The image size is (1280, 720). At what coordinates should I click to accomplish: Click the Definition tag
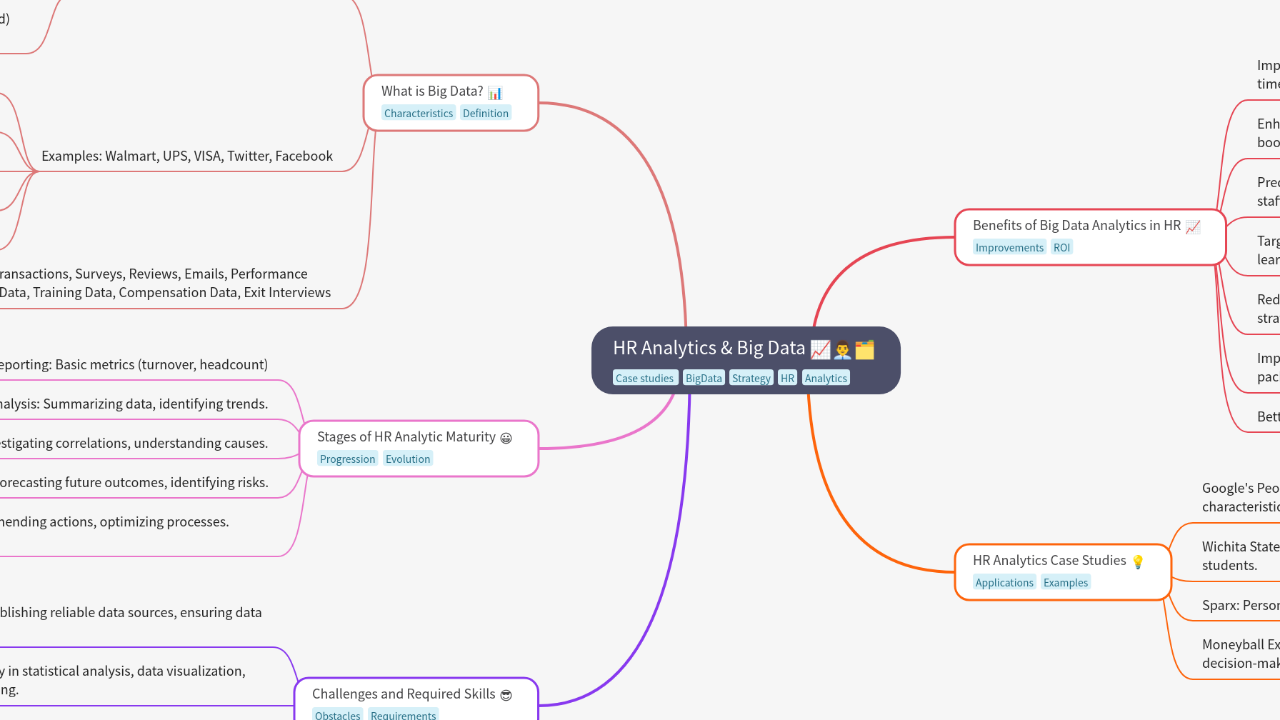(x=486, y=113)
